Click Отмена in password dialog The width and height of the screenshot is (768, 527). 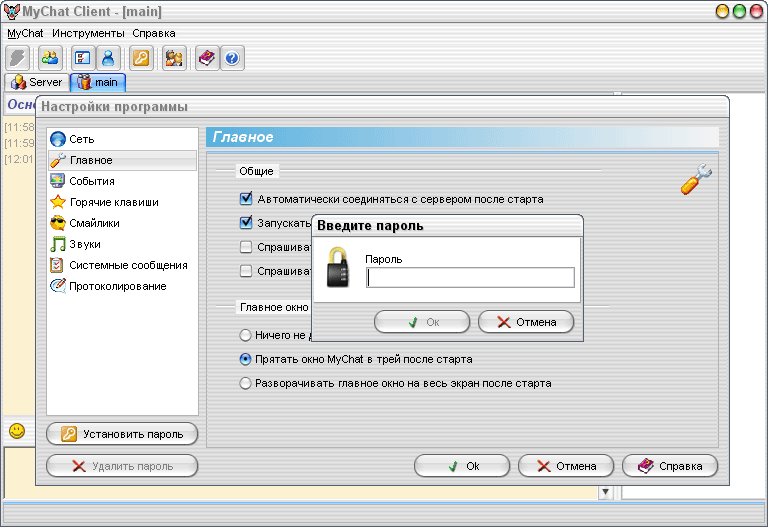tap(526, 322)
